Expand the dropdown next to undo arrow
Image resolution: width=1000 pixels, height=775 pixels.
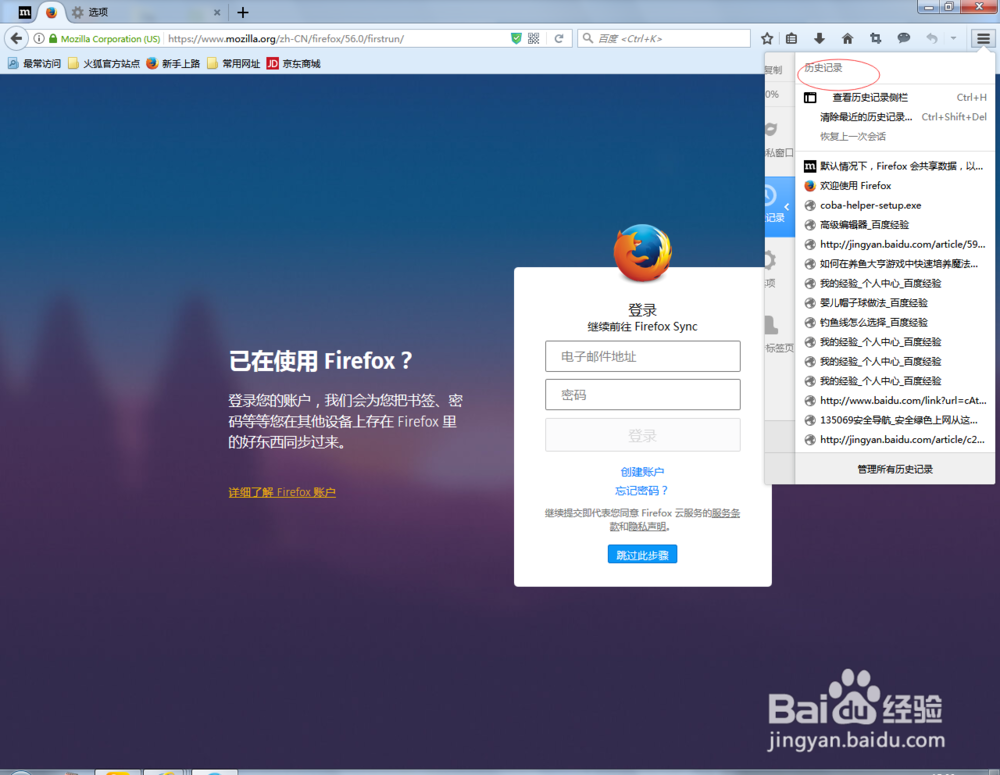953,38
